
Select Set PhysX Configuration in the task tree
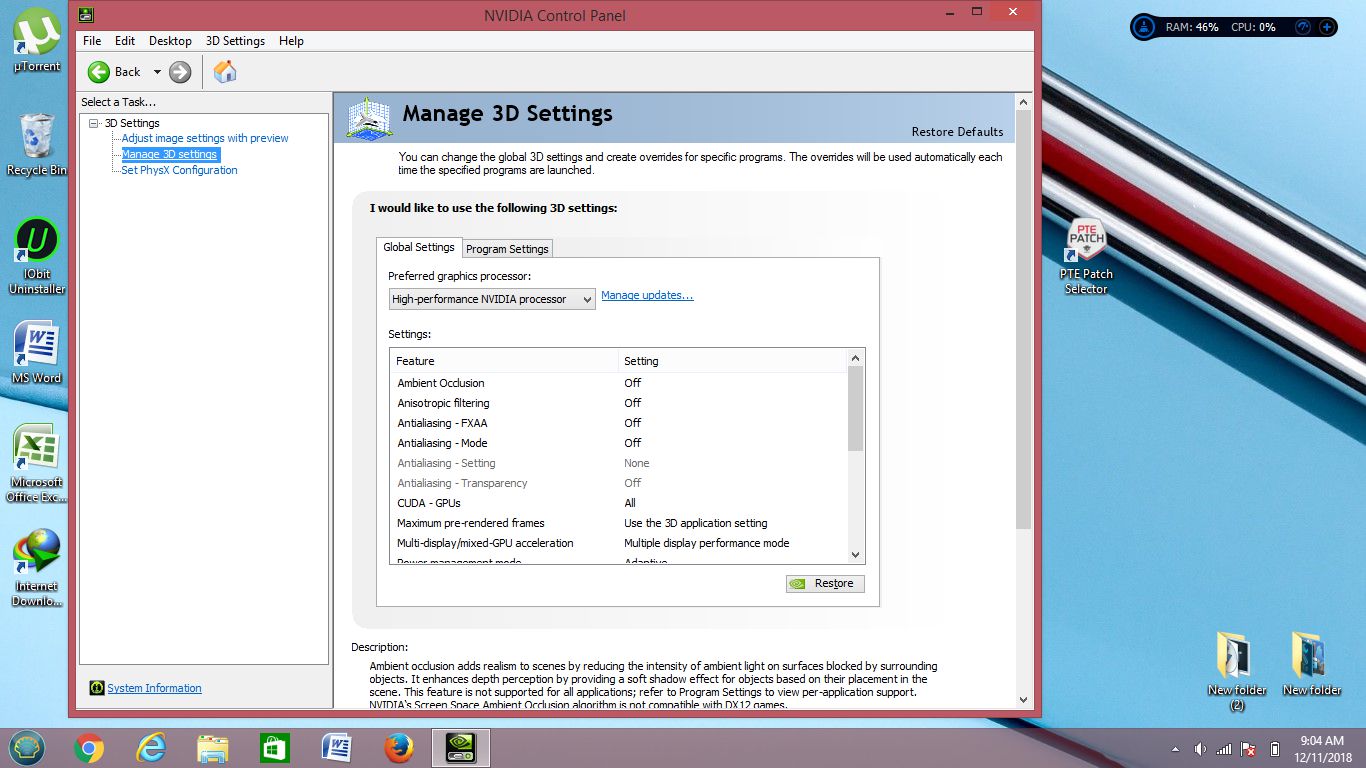177,170
